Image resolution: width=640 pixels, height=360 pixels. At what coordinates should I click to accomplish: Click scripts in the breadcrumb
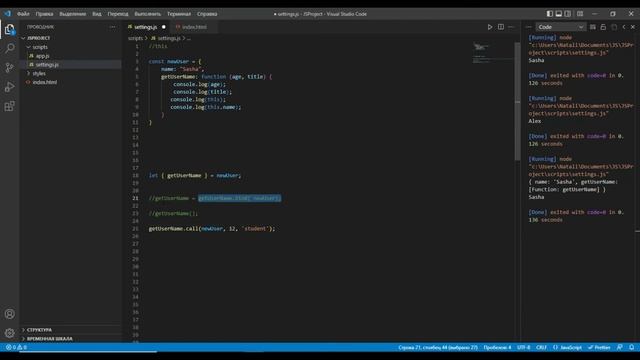coord(135,38)
